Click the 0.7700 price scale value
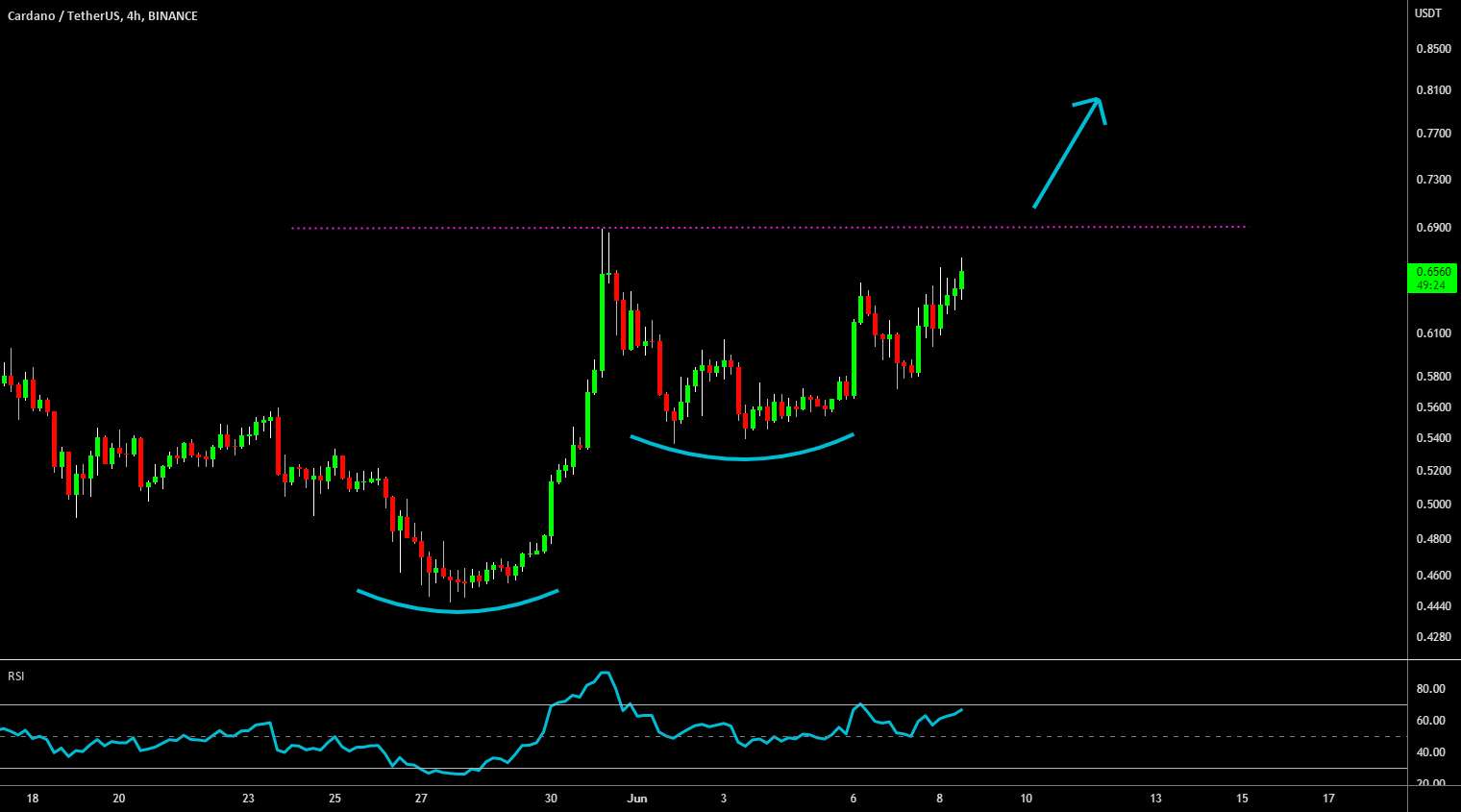The width and height of the screenshot is (1461, 812). [1432, 134]
